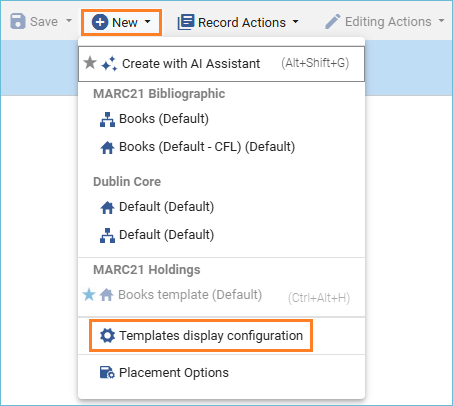Image resolution: width=453 pixels, height=406 pixels.
Task: Toggle blue star for Books template
Action: tap(89, 294)
